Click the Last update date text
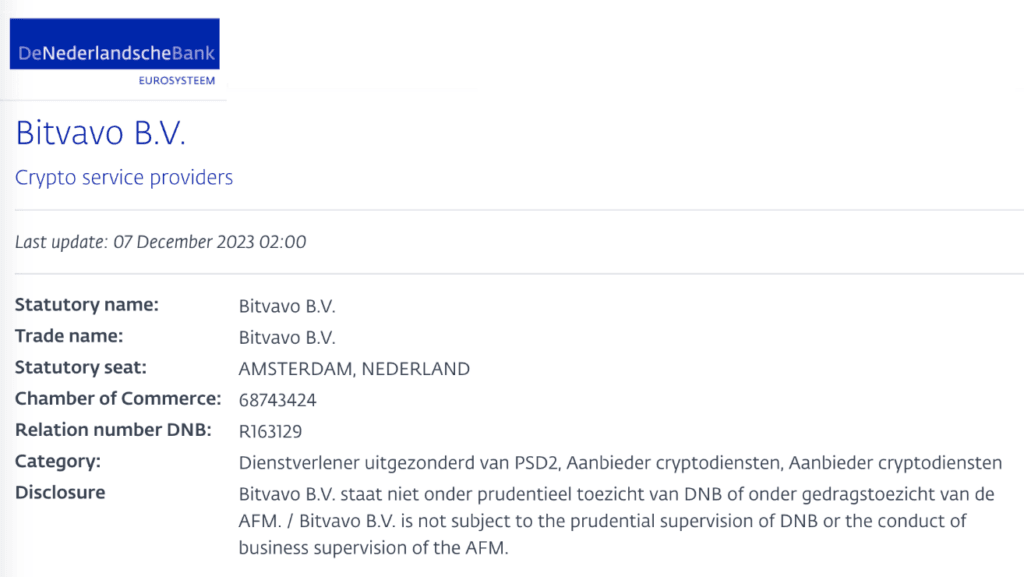Viewport: 1024px width, 577px height. pos(160,241)
